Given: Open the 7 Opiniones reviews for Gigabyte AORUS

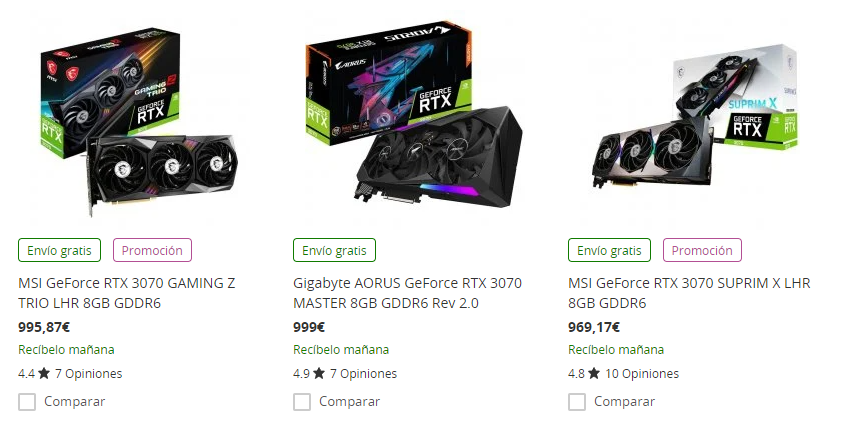Looking at the screenshot, I should (x=363, y=374).
